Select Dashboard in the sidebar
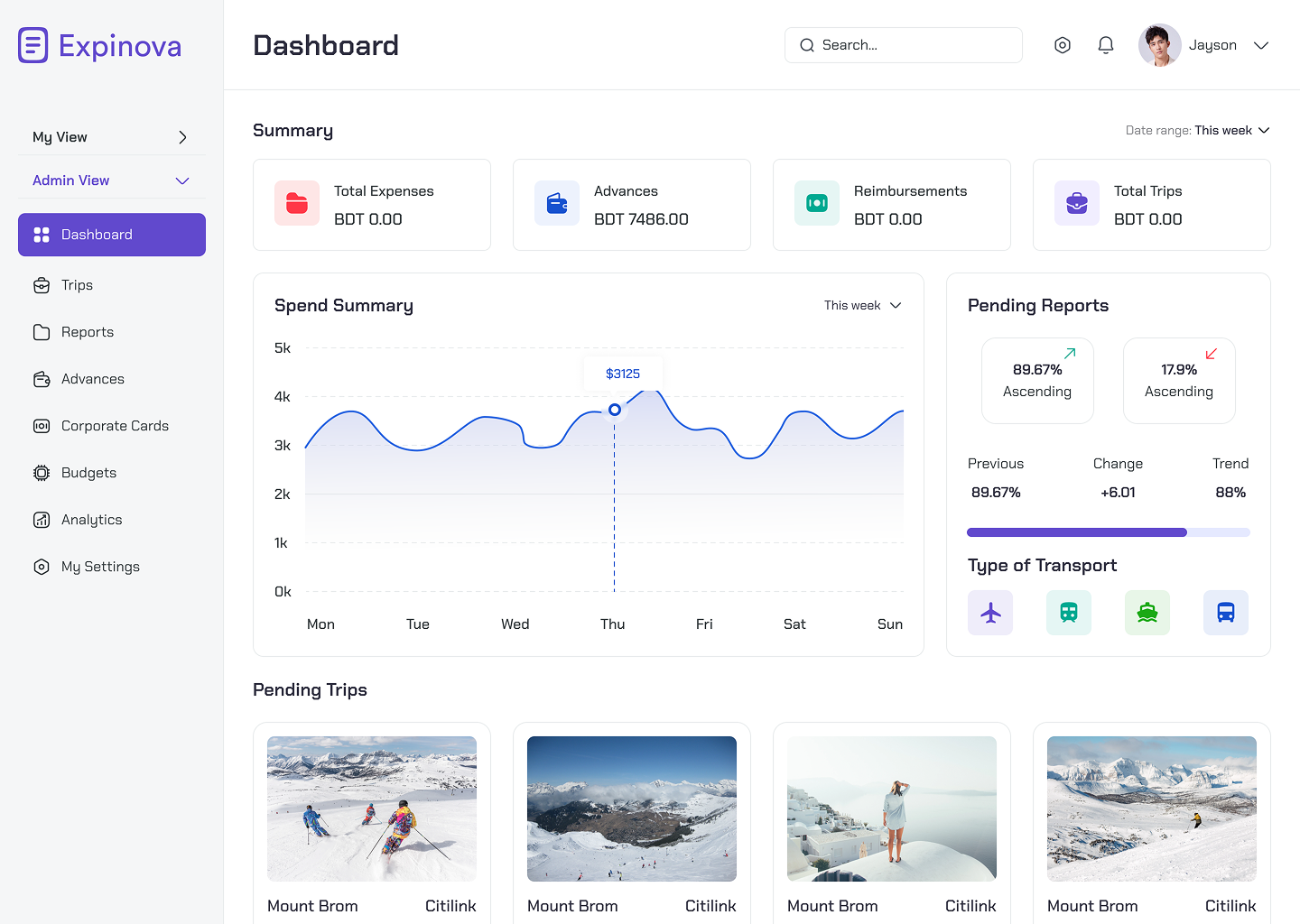 [111, 234]
